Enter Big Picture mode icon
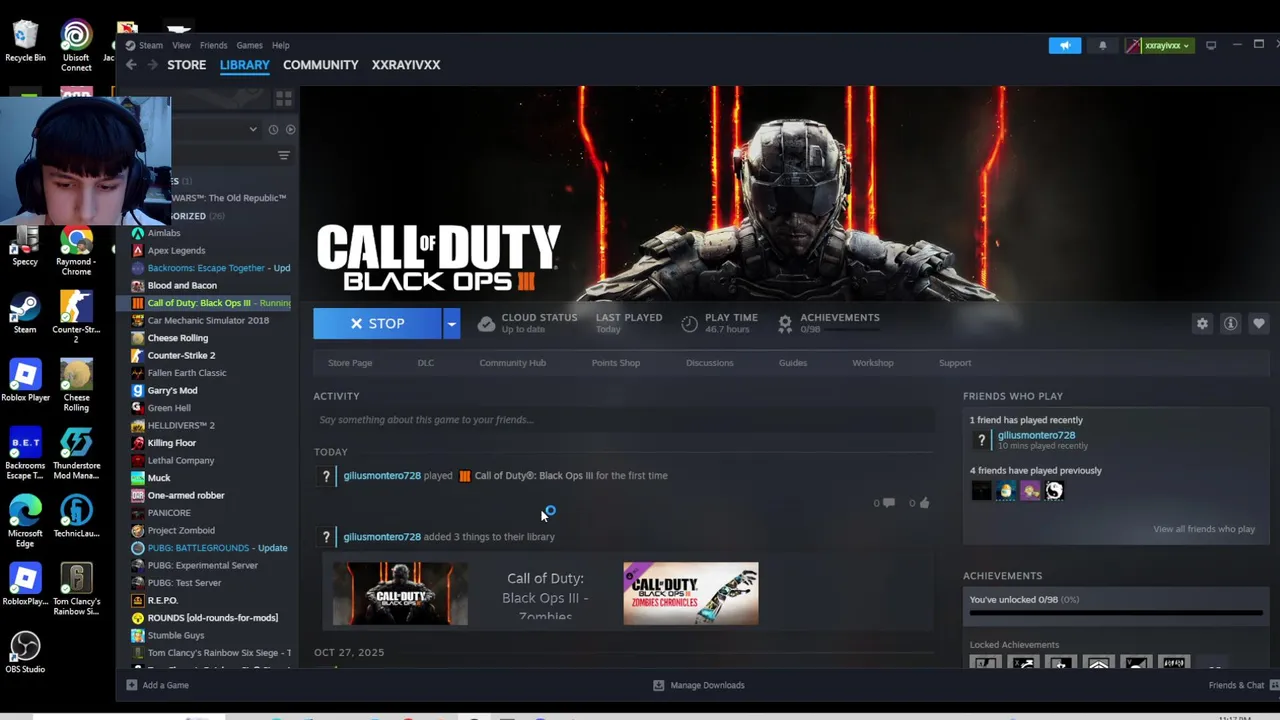1280x720 pixels. [x=1211, y=45]
